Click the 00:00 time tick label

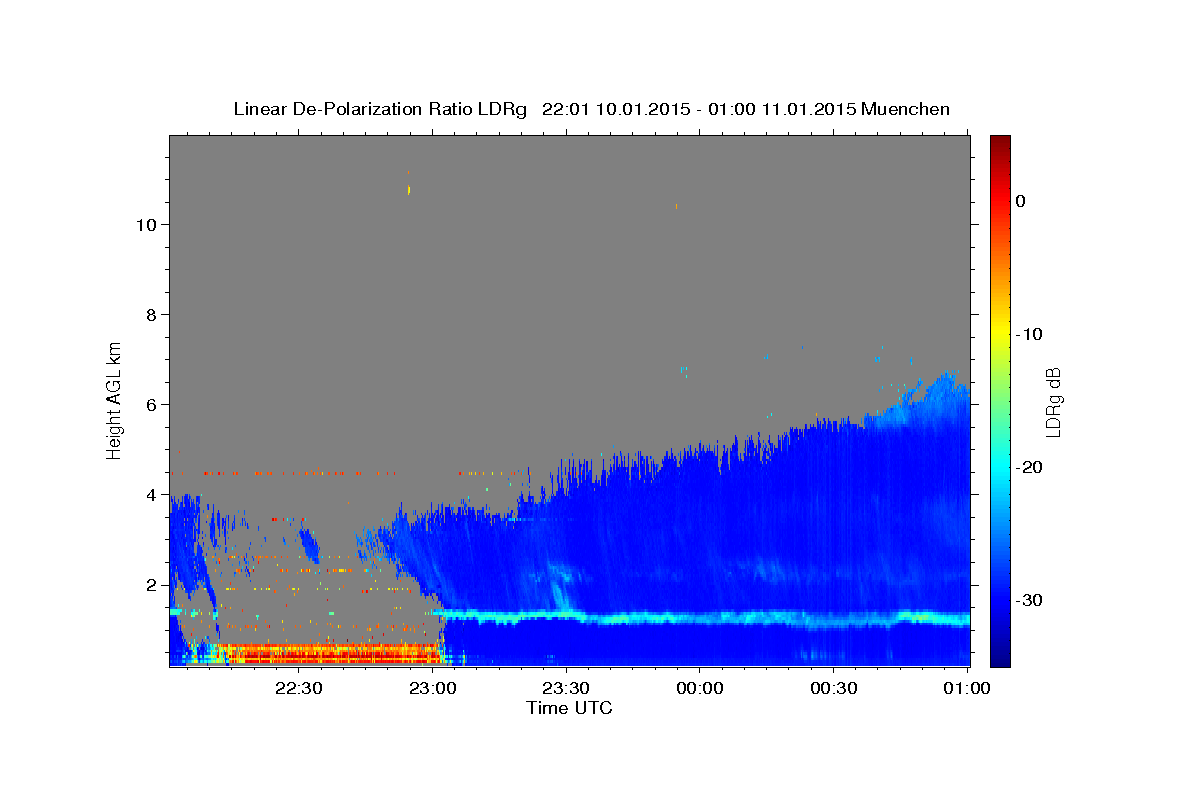coord(699,688)
